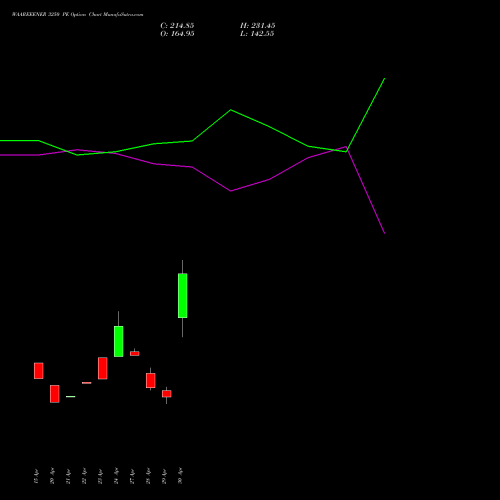Click the 30 Apr date label
This screenshot has width=500, height=500.
click(180, 476)
